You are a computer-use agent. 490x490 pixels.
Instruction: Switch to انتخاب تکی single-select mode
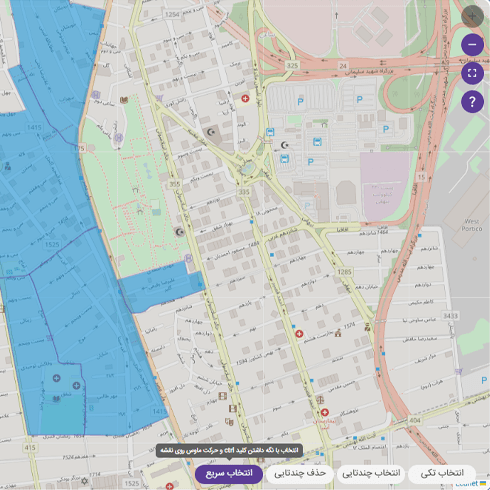442,474
